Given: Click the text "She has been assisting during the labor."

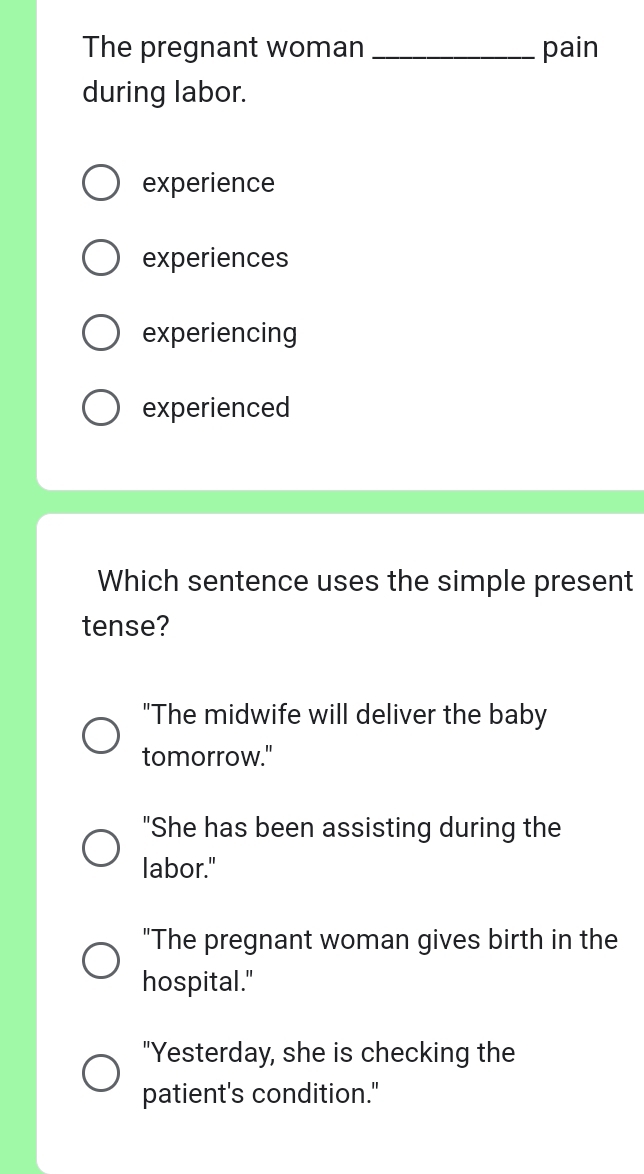Looking at the screenshot, I should tap(351, 848).
